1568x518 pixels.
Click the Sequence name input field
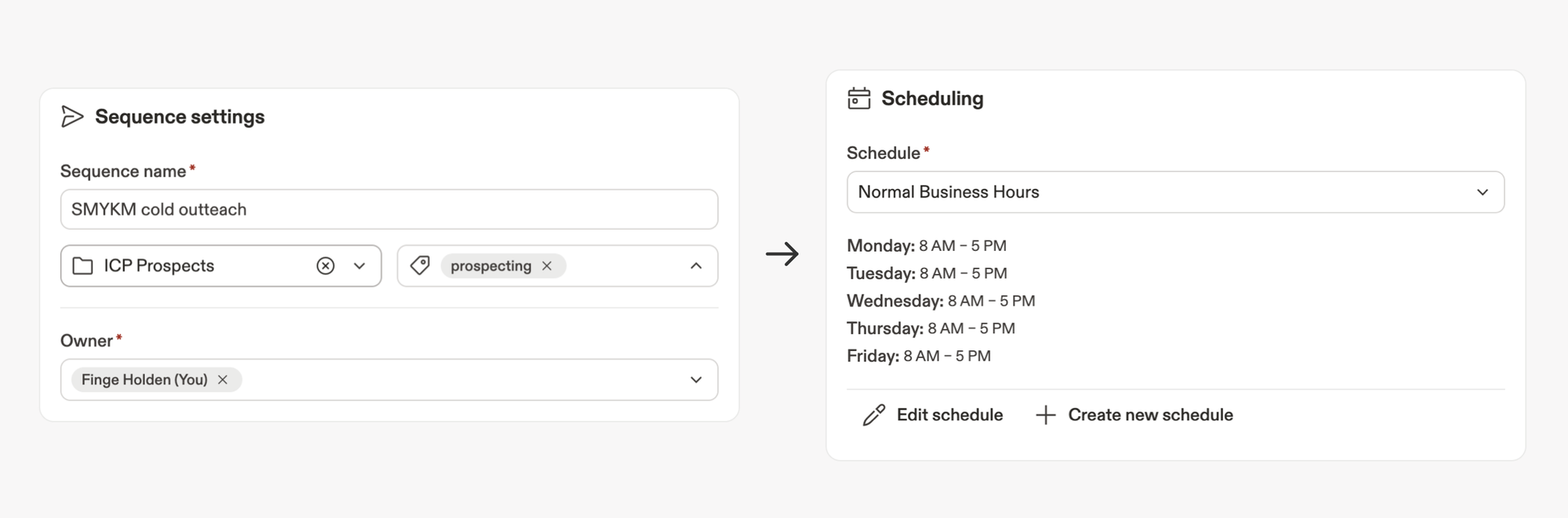[389, 209]
